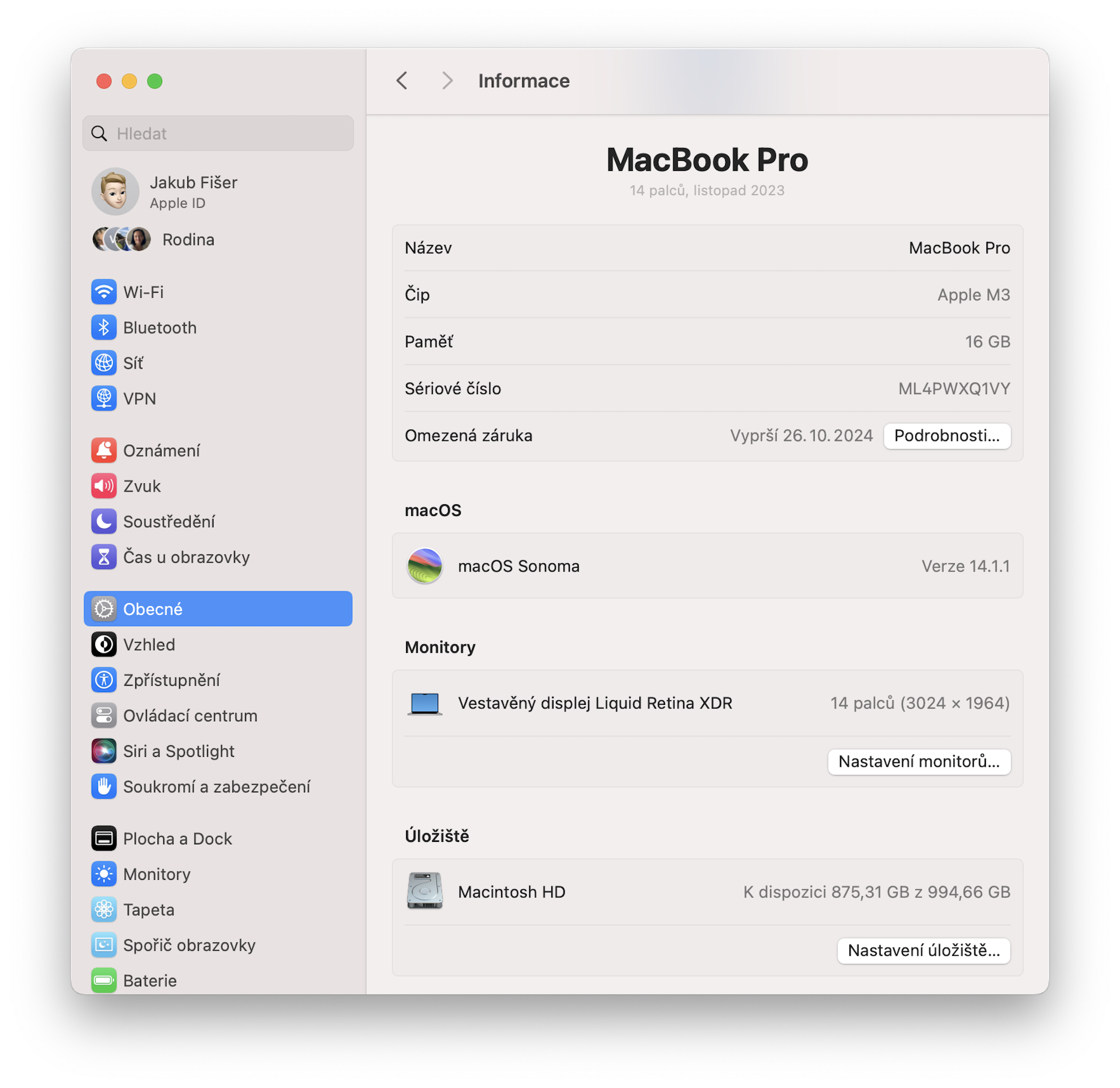Click the MacBook Pro name value
The width and height of the screenshot is (1120, 1088).
tap(960, 248)
